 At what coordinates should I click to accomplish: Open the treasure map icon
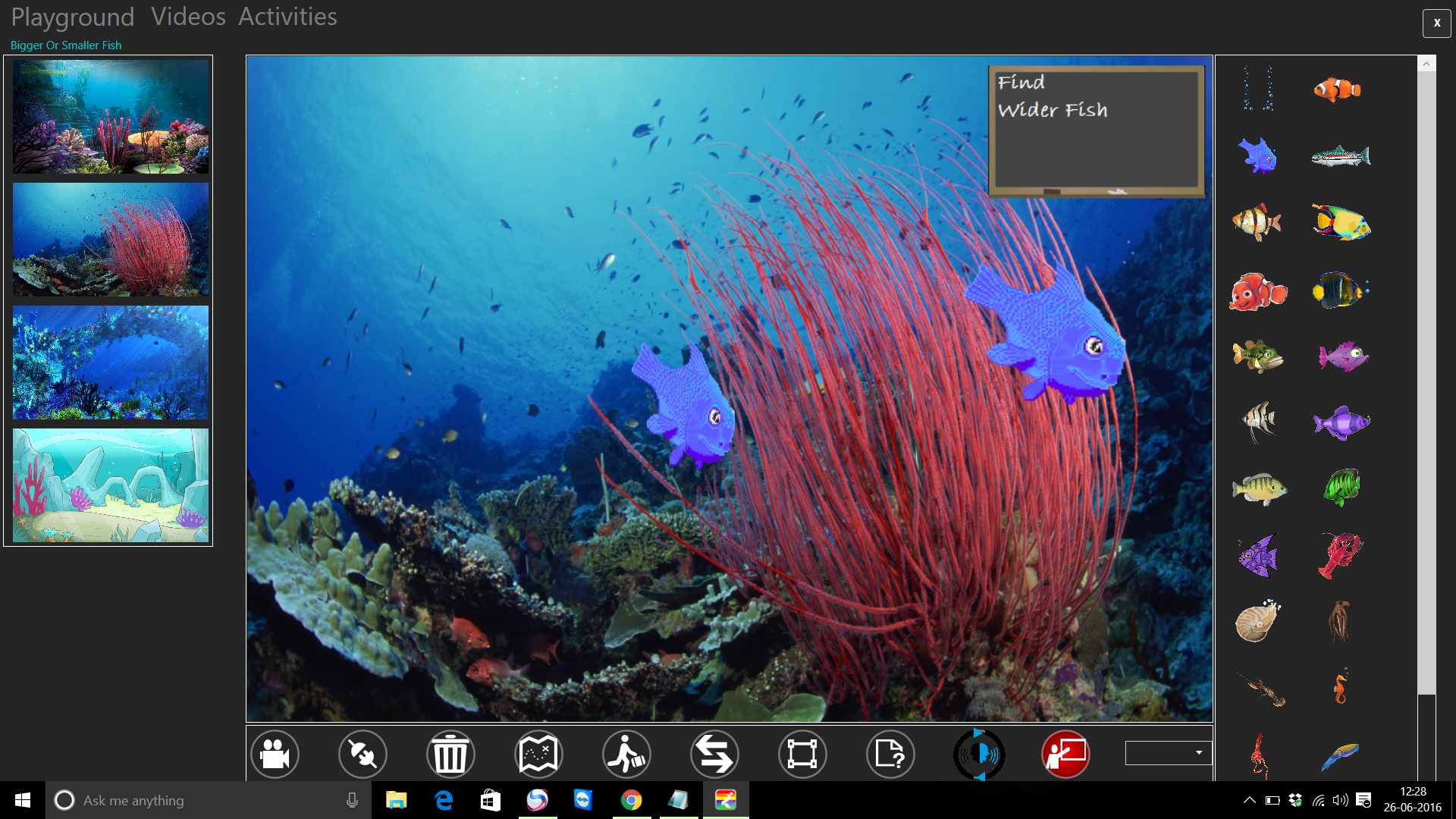(538, 754)
